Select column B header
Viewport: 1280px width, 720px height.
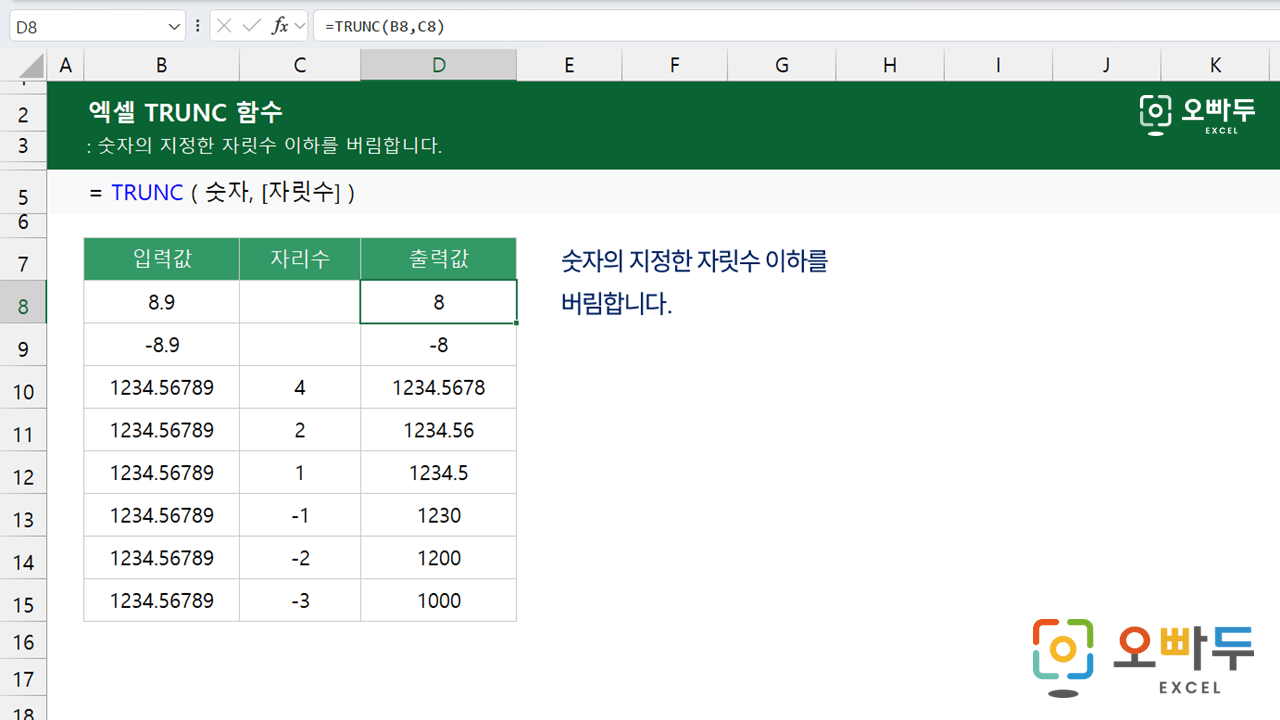161,66
